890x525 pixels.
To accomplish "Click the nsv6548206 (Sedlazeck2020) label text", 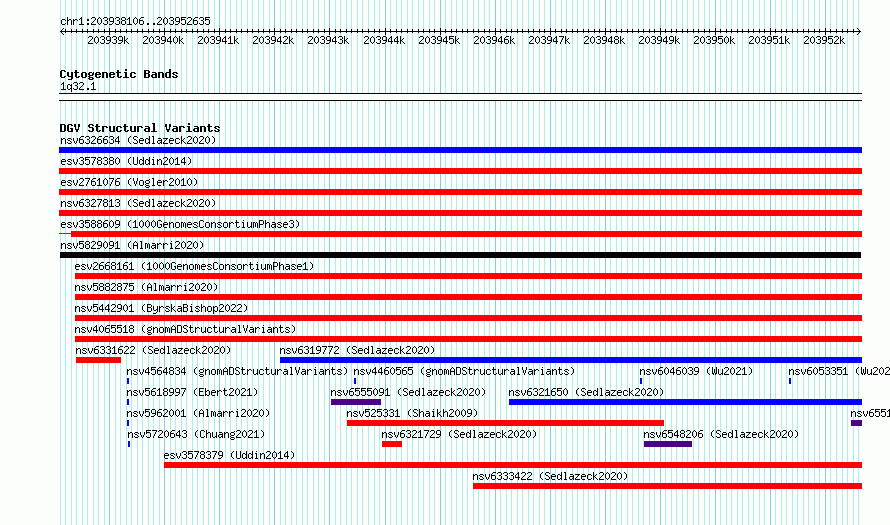I will pyautogui.click(x=721, y=434).
